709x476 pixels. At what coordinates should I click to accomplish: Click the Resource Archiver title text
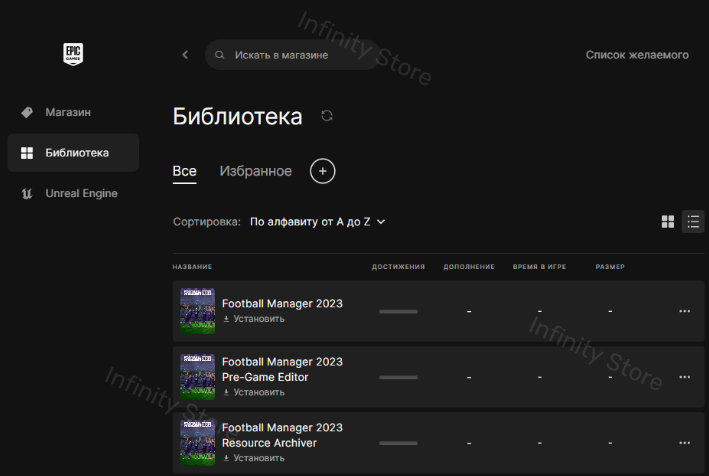[282, 435]
